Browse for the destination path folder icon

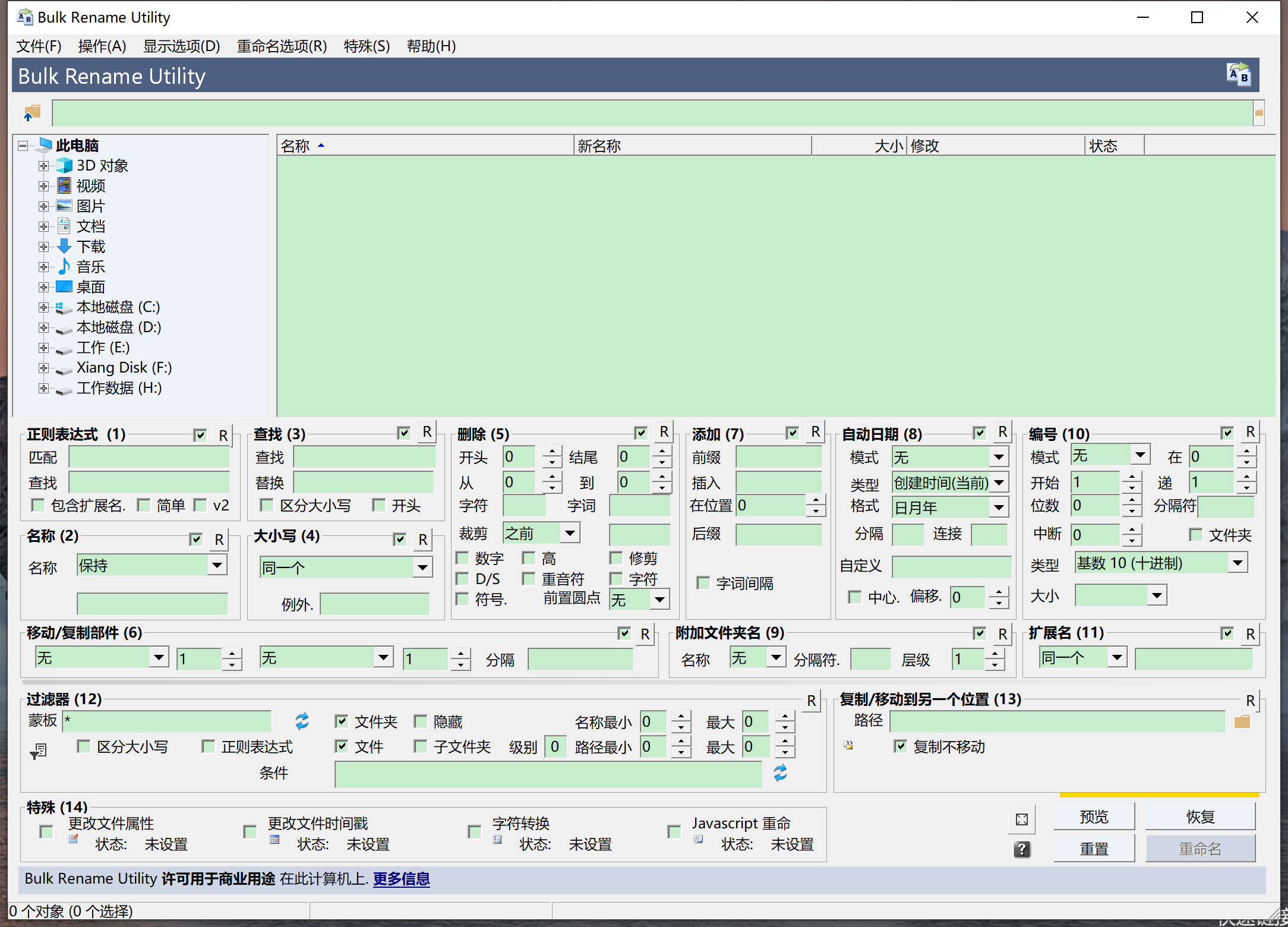pyautogui.click(x=1242, y=721)
